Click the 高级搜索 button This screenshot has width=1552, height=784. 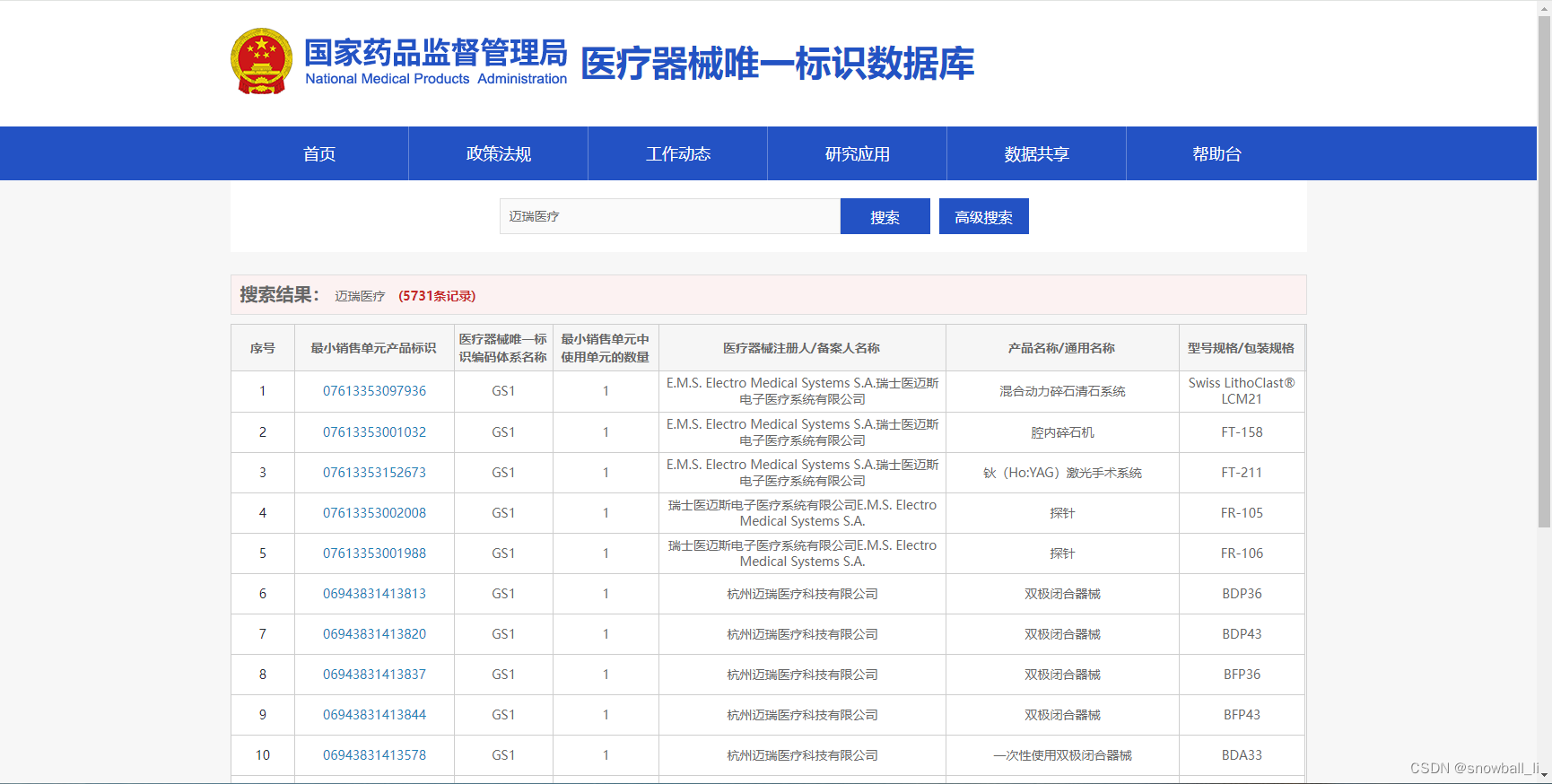coord(984,216)
